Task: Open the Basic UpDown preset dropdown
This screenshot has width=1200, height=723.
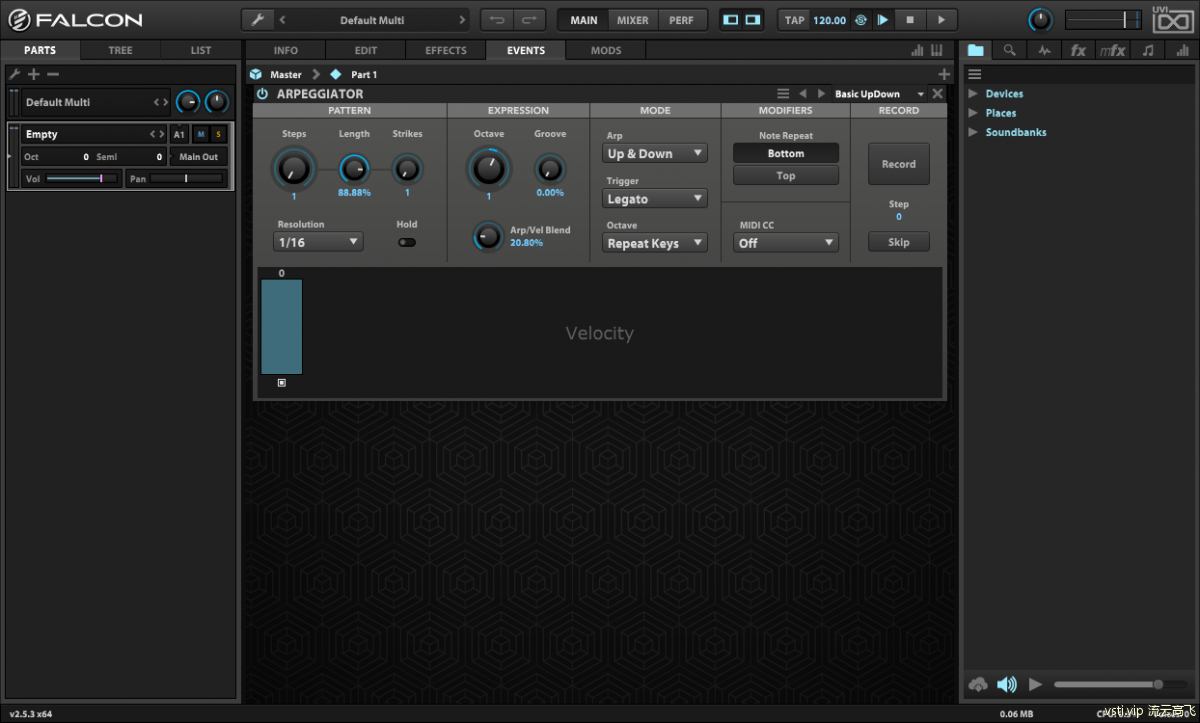Action: 879,94
